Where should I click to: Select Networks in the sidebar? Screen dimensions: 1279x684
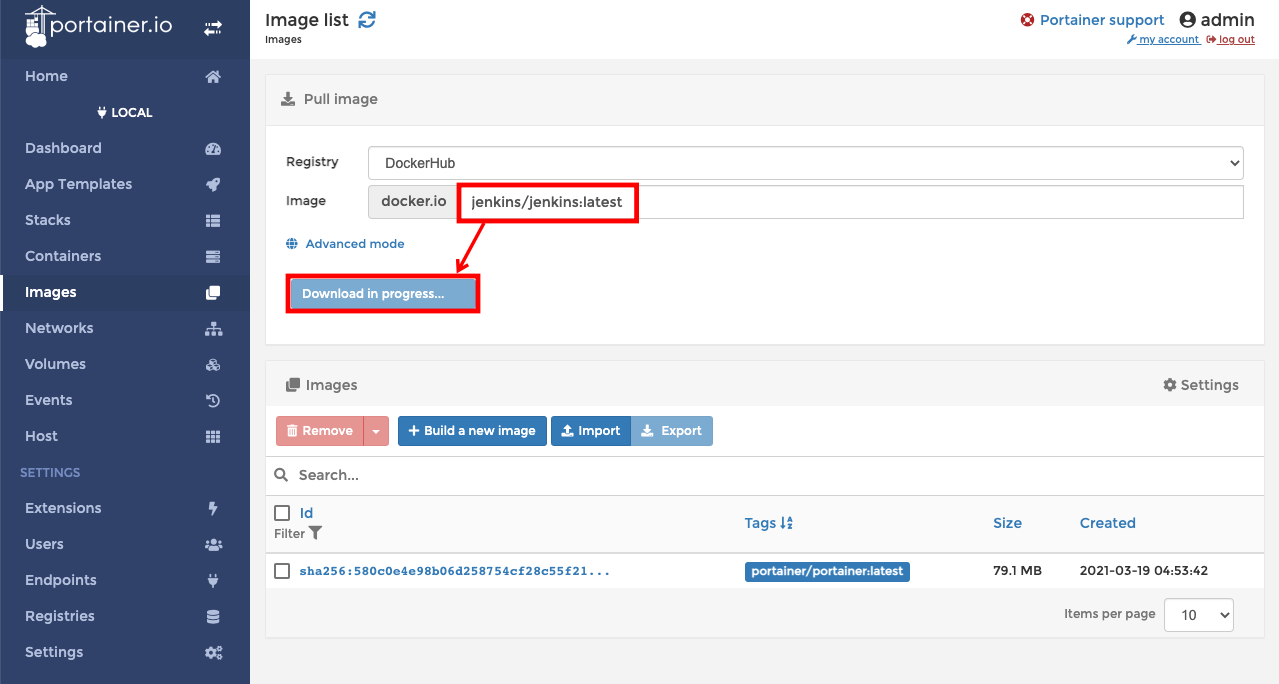(x=59, y=328)
